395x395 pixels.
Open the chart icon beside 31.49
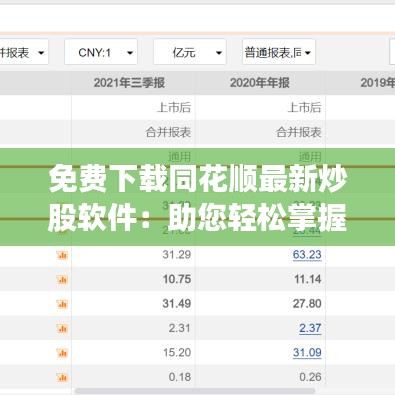pyautogui.click(x=62, y=304)
